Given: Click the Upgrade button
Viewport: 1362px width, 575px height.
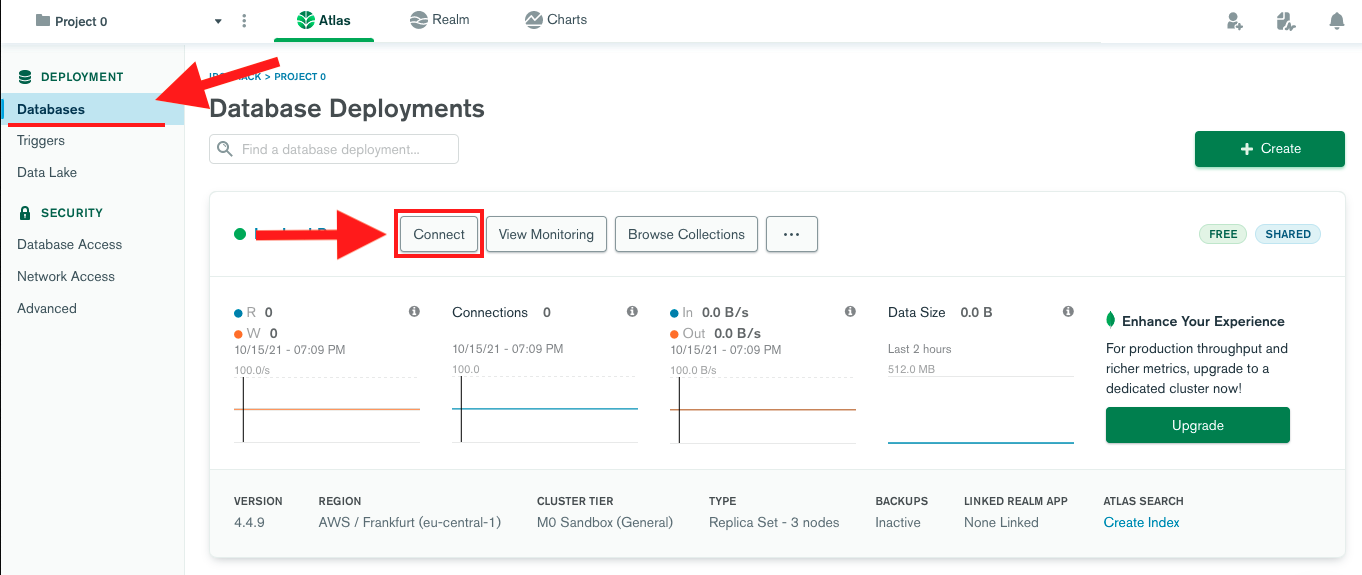Looking at the screenshot, I should 1197,425.
